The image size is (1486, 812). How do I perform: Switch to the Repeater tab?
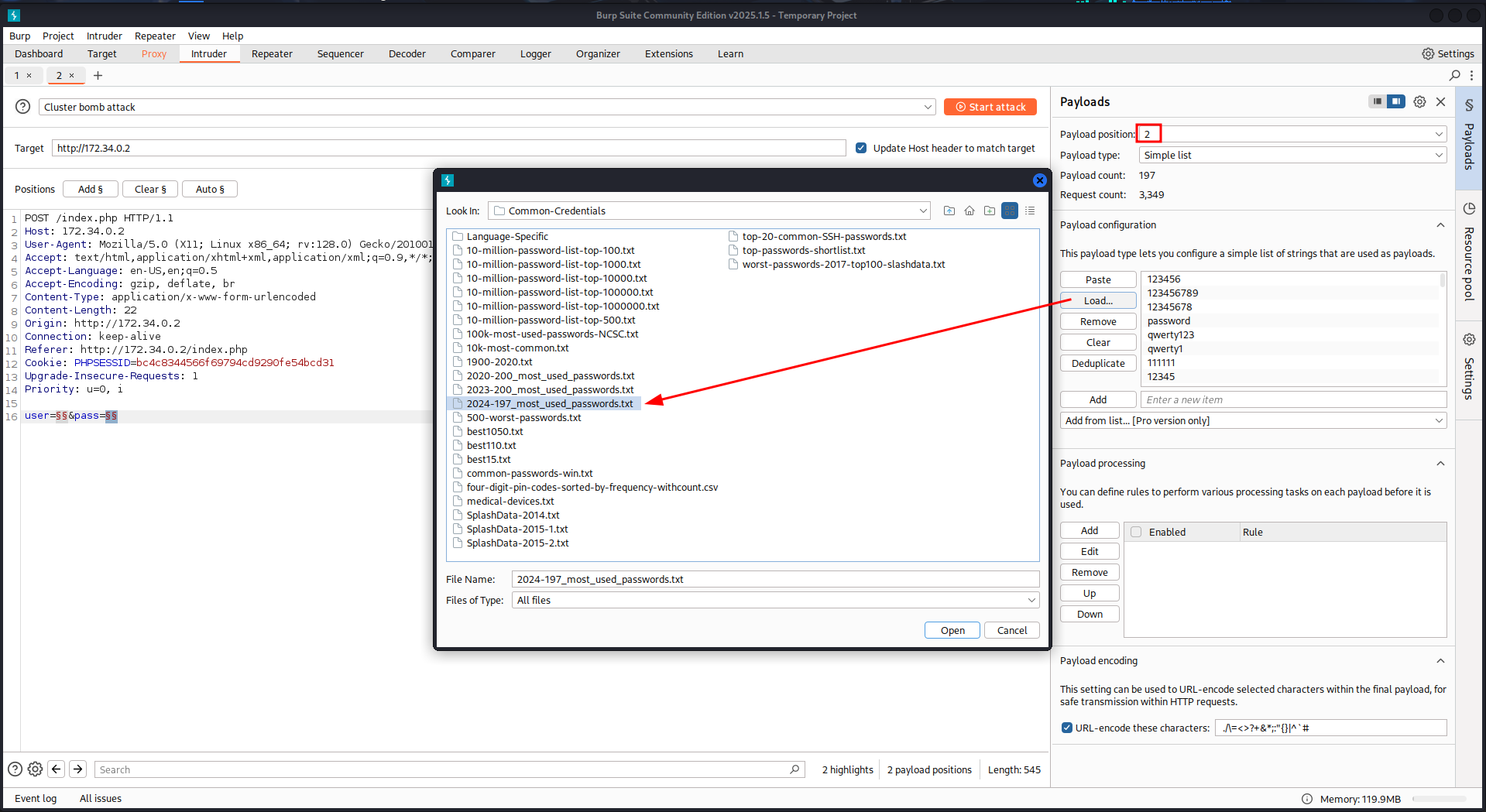click(x=272, y=53)
